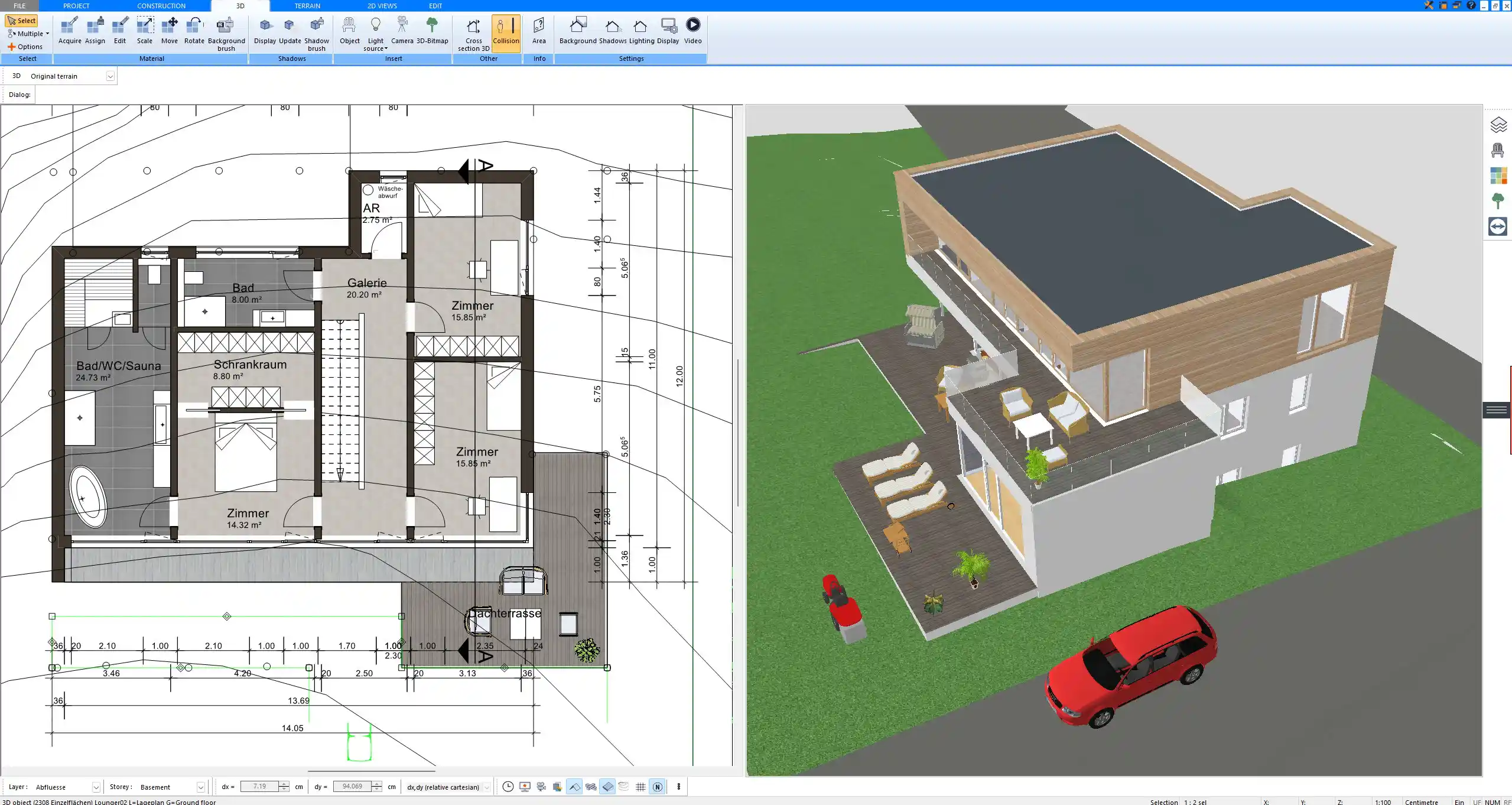
Task: Open the CONSTRUCTION ribbon tab
Action: click(161, 5)
